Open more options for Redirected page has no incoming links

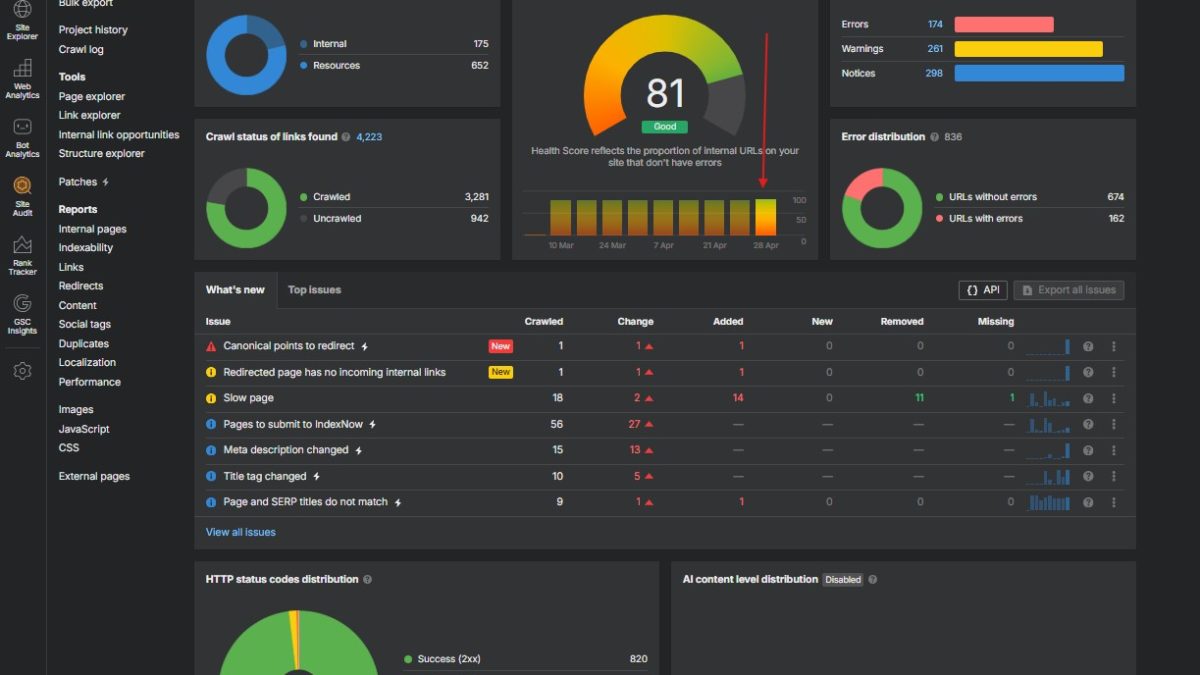click(1113, 372)
